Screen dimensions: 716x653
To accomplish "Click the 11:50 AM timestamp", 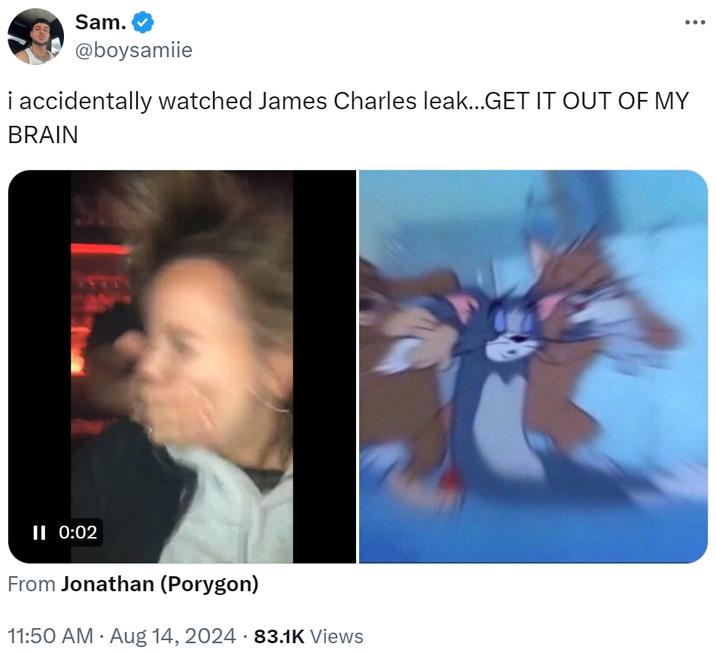I will 50,636.
